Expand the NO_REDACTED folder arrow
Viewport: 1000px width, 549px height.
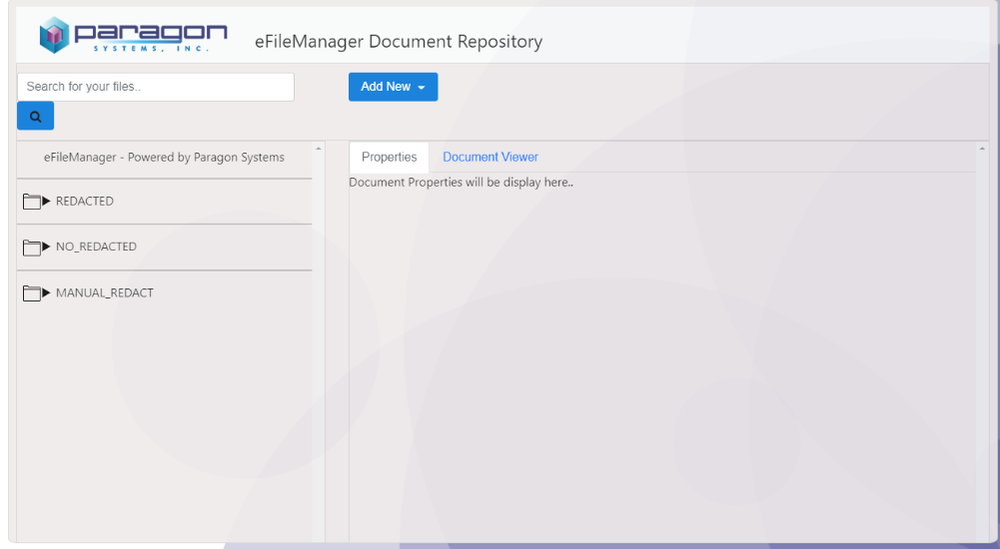[x=46, y=246]
